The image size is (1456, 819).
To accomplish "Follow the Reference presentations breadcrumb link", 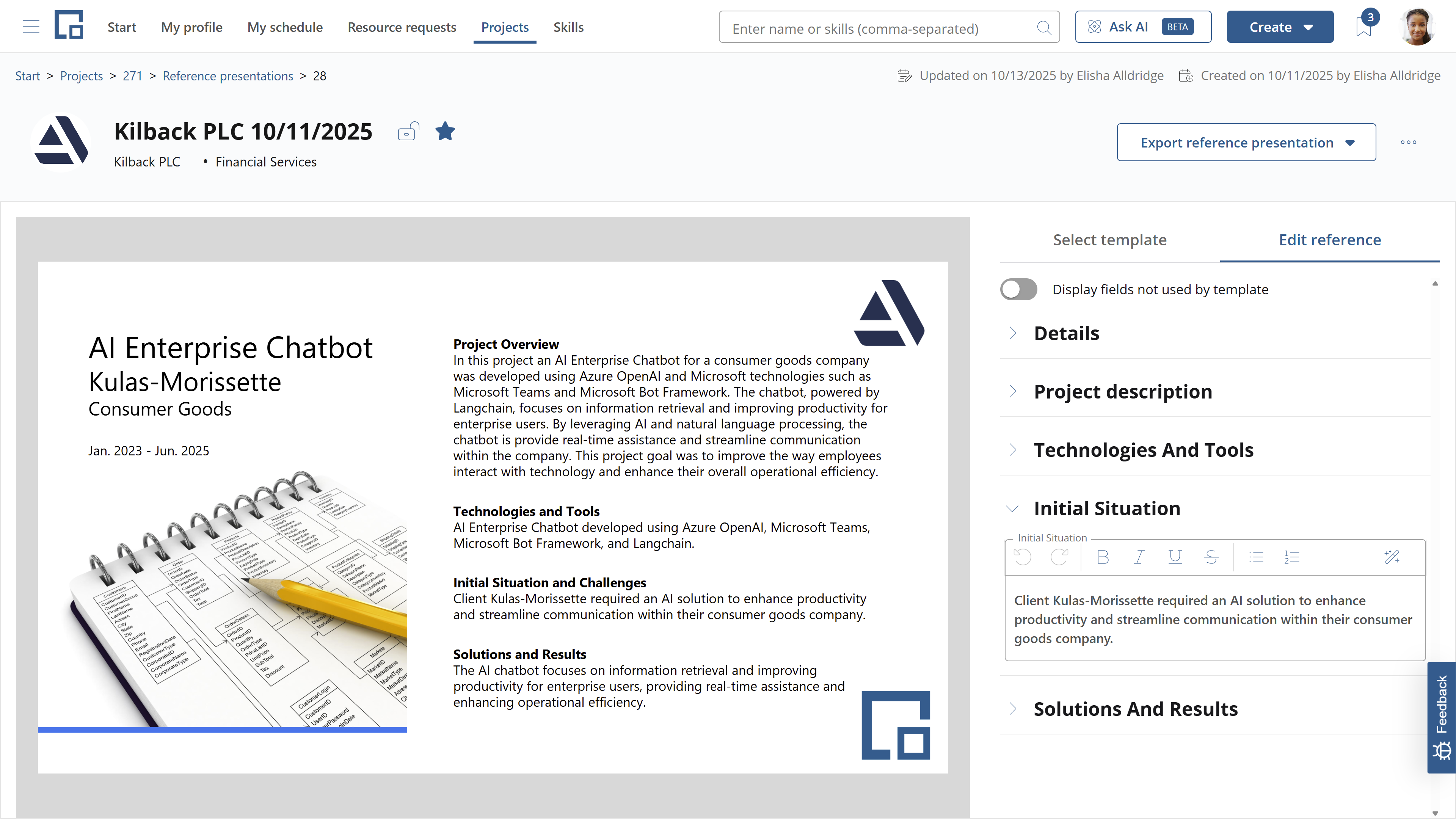I will click(228, 76).
